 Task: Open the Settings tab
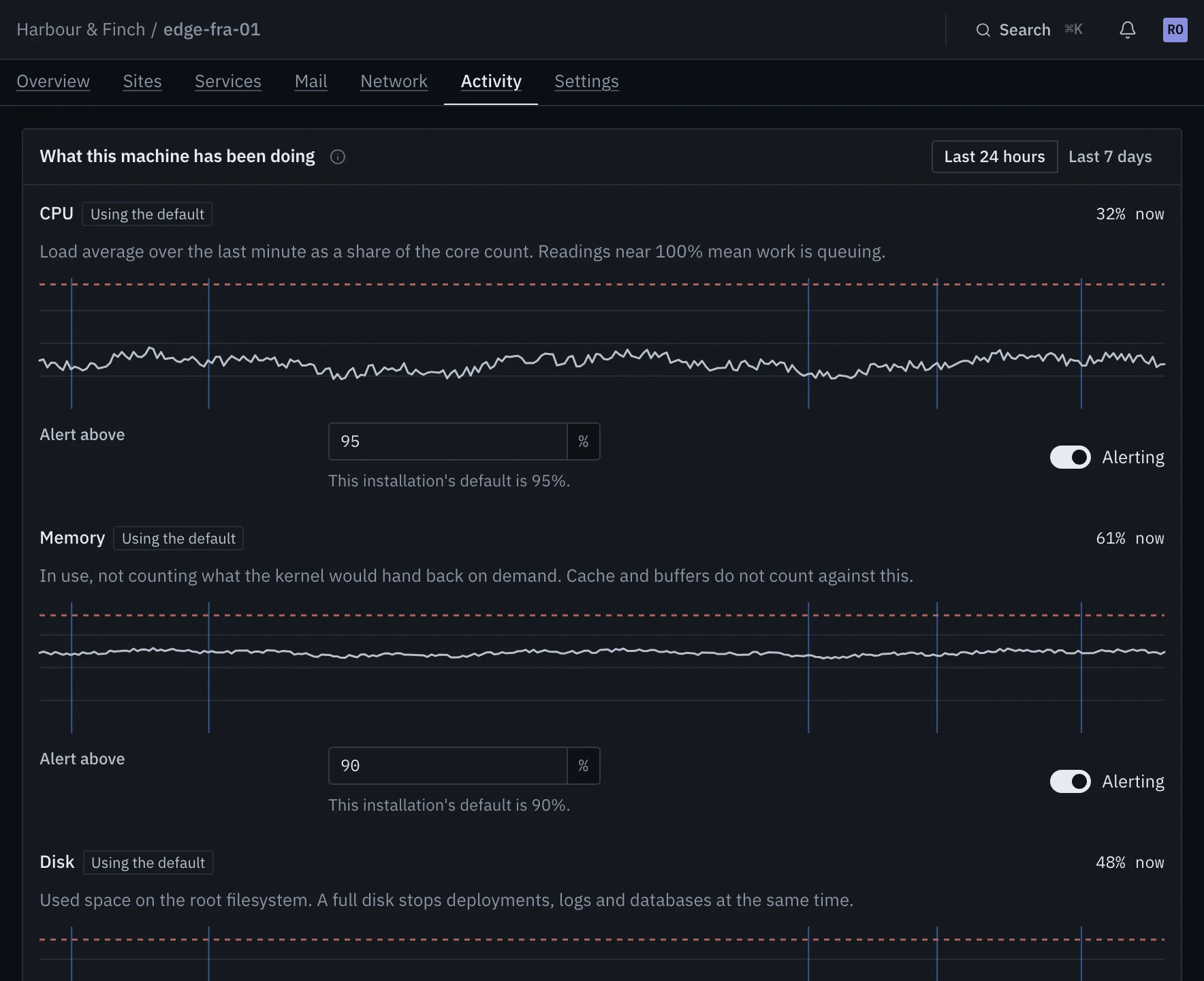click(586, 81)
